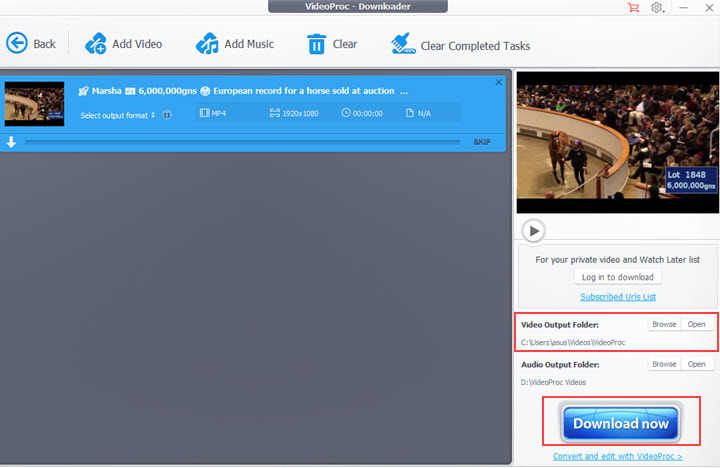Expand the Select output format dropdown
This screenshot has height=468, width=720.
[118, 115]
